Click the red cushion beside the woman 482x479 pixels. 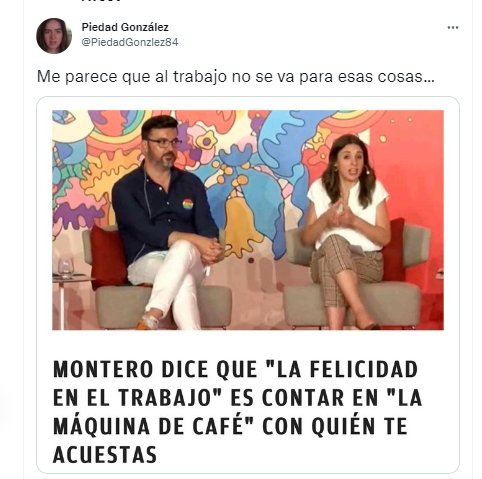tap(394, 250)
